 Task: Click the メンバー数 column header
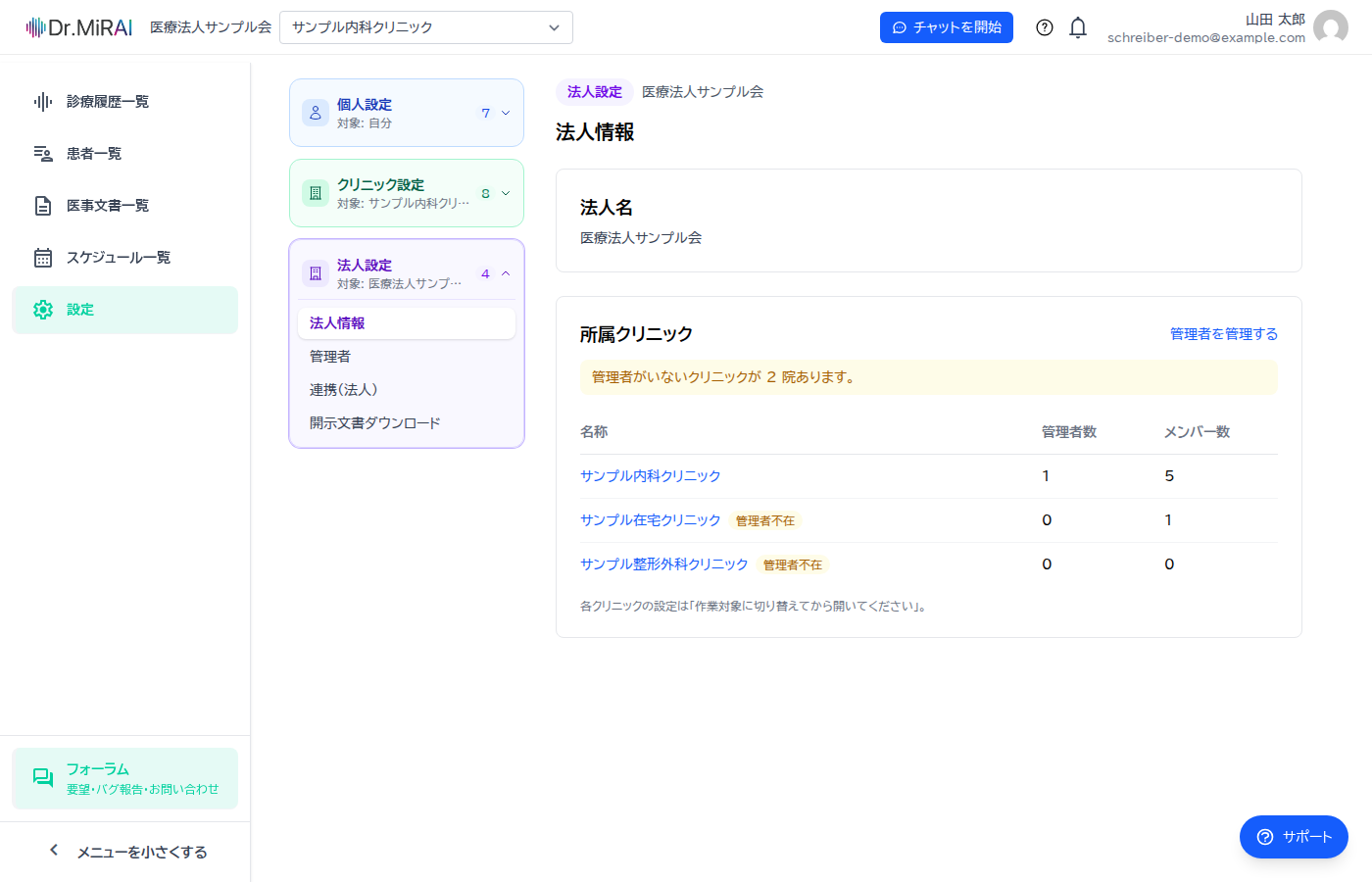[1197, 432]
